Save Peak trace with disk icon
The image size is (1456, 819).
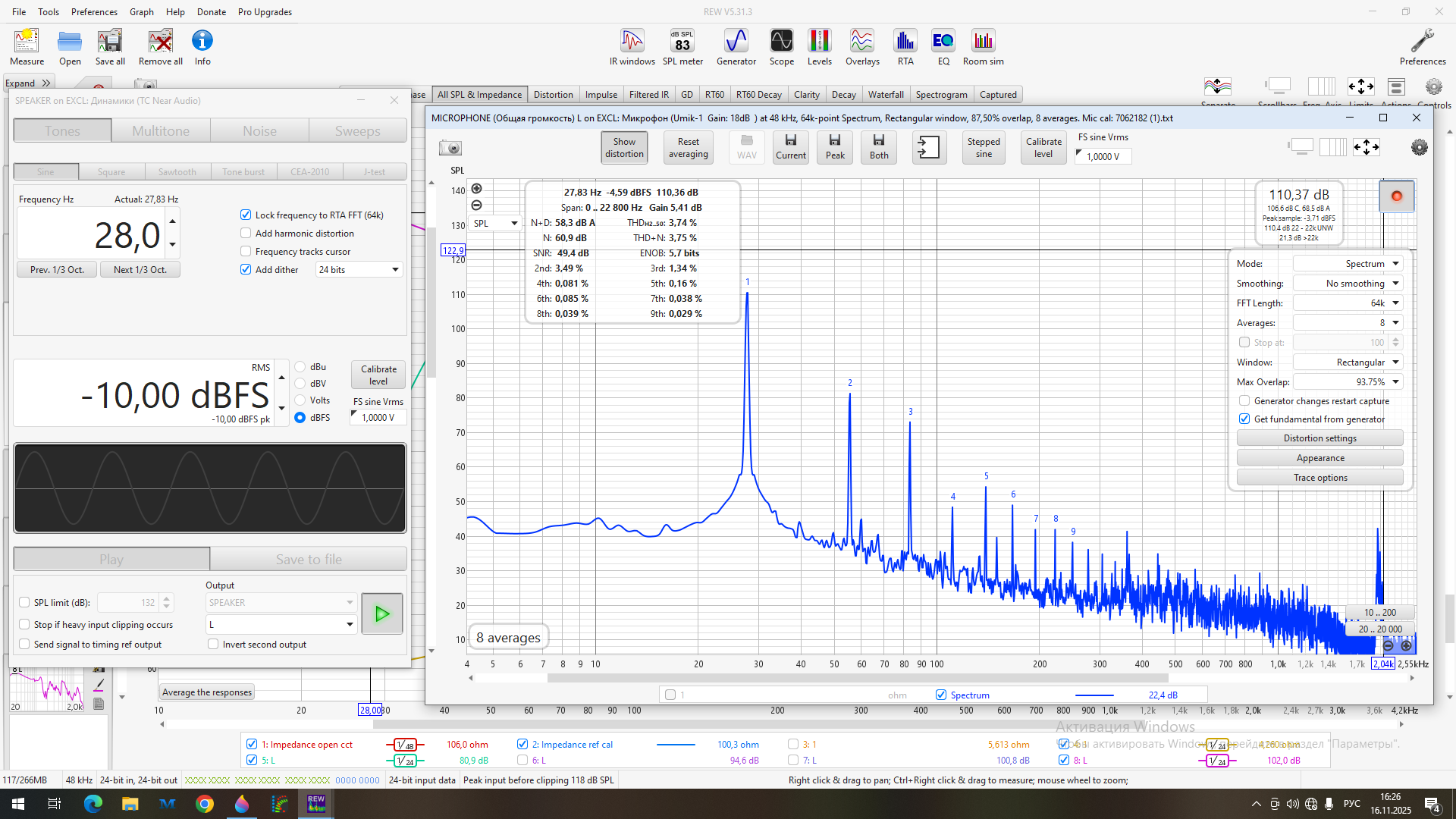tap(835, 147)
